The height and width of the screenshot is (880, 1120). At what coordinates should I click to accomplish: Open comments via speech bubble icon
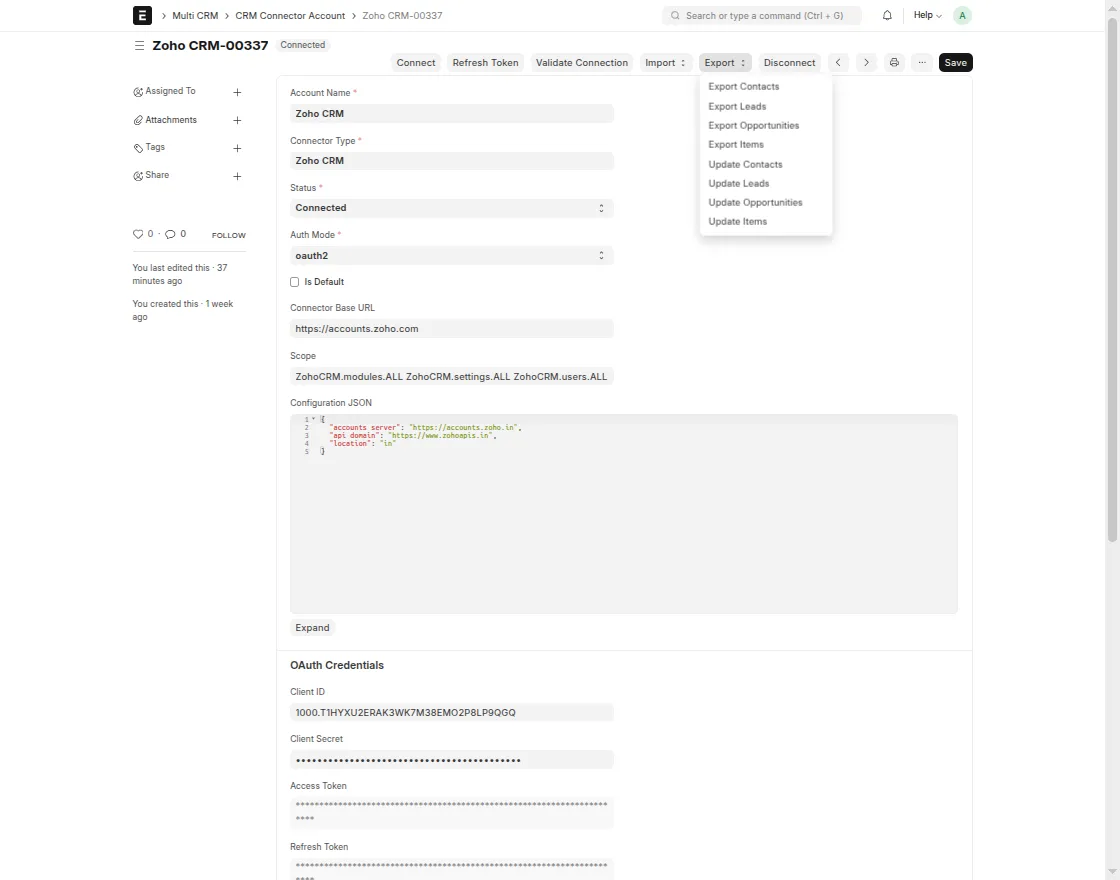click(x=170, y=234)
